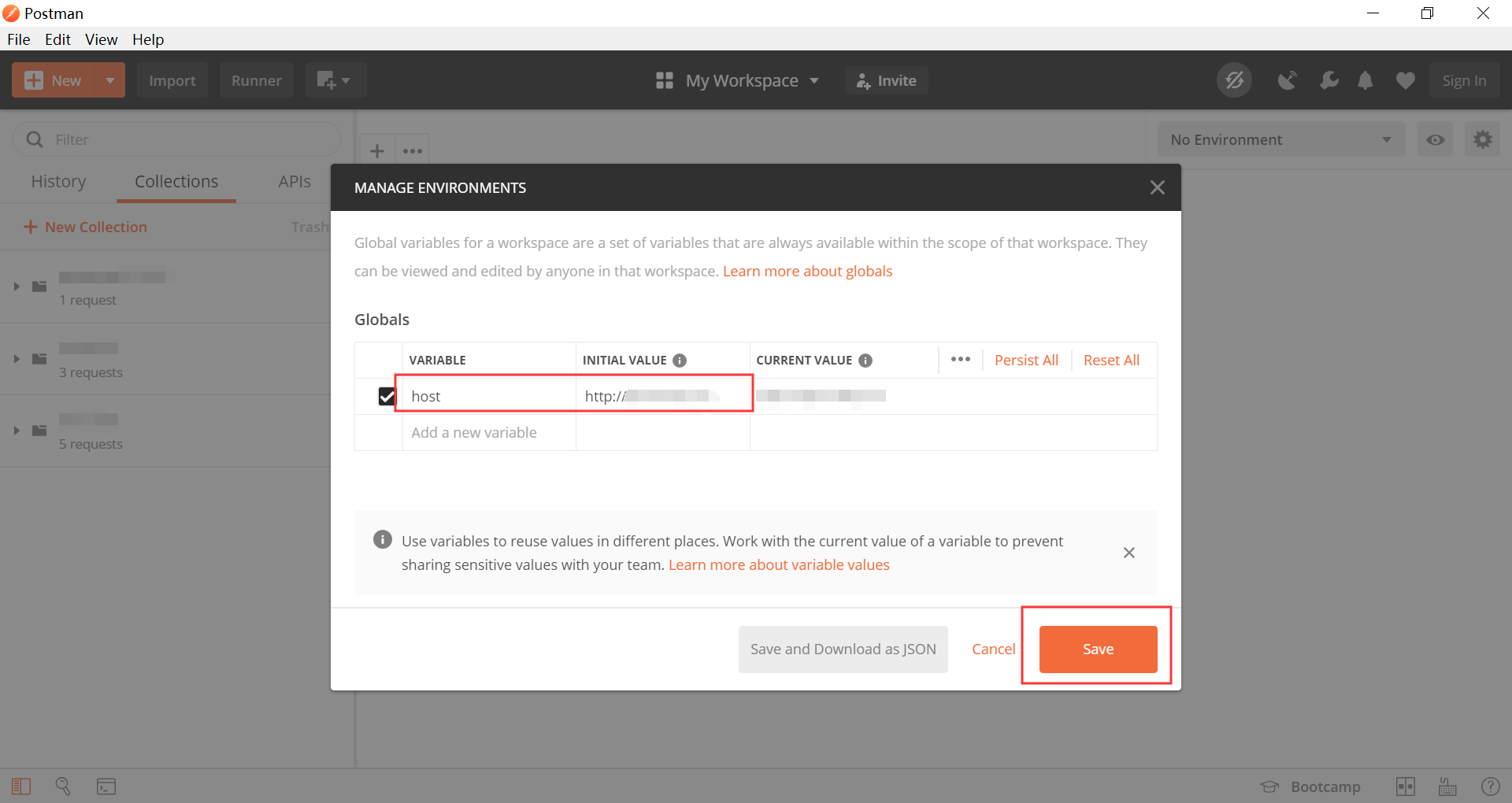The image size is (1512, 803).
Task: Click the orange Save button
Action: (x=1098, y=649)
